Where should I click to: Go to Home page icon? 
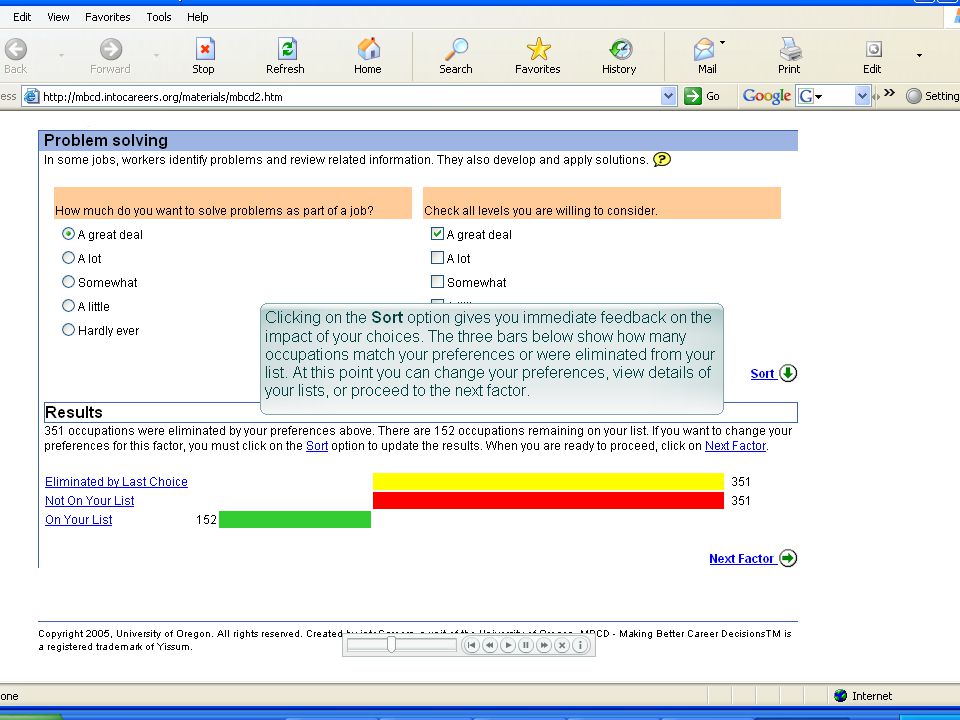[x=369, y=49]
